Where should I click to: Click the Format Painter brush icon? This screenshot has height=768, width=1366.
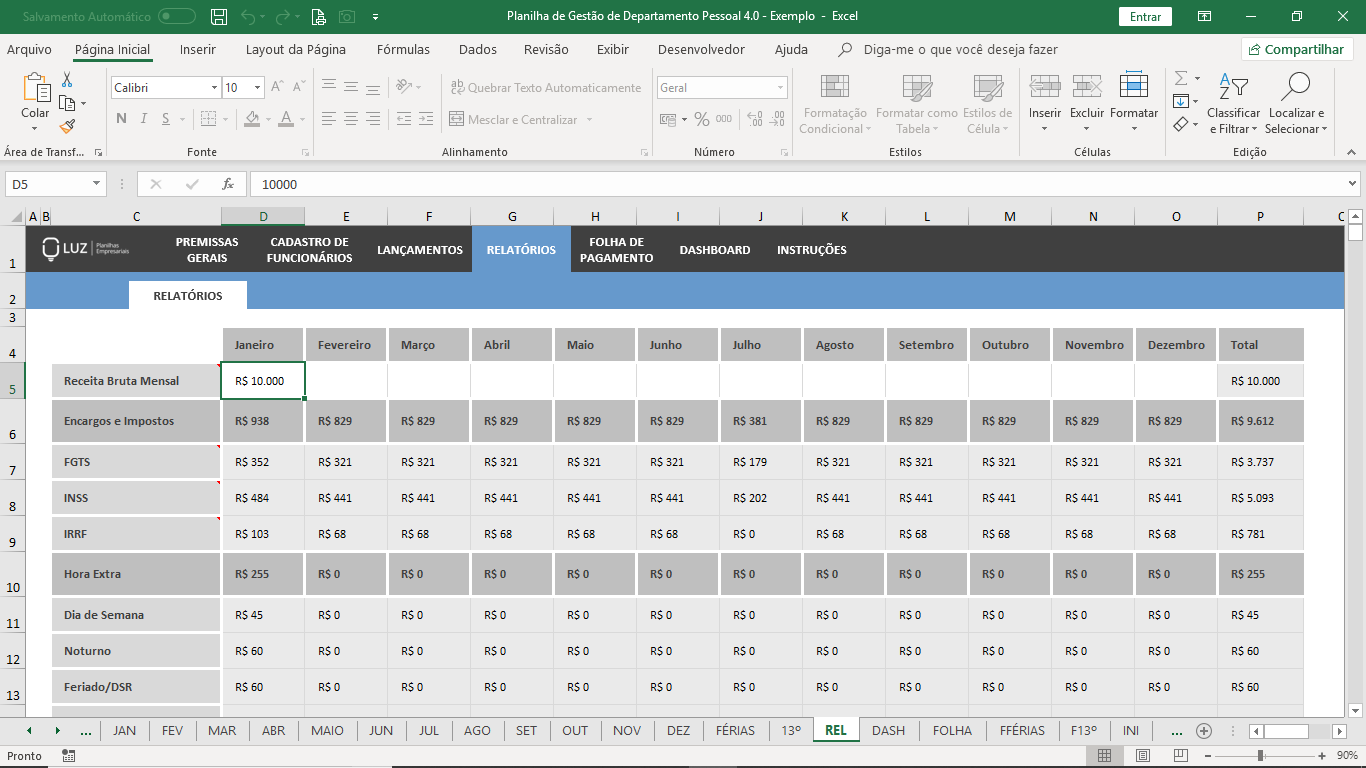67,126
